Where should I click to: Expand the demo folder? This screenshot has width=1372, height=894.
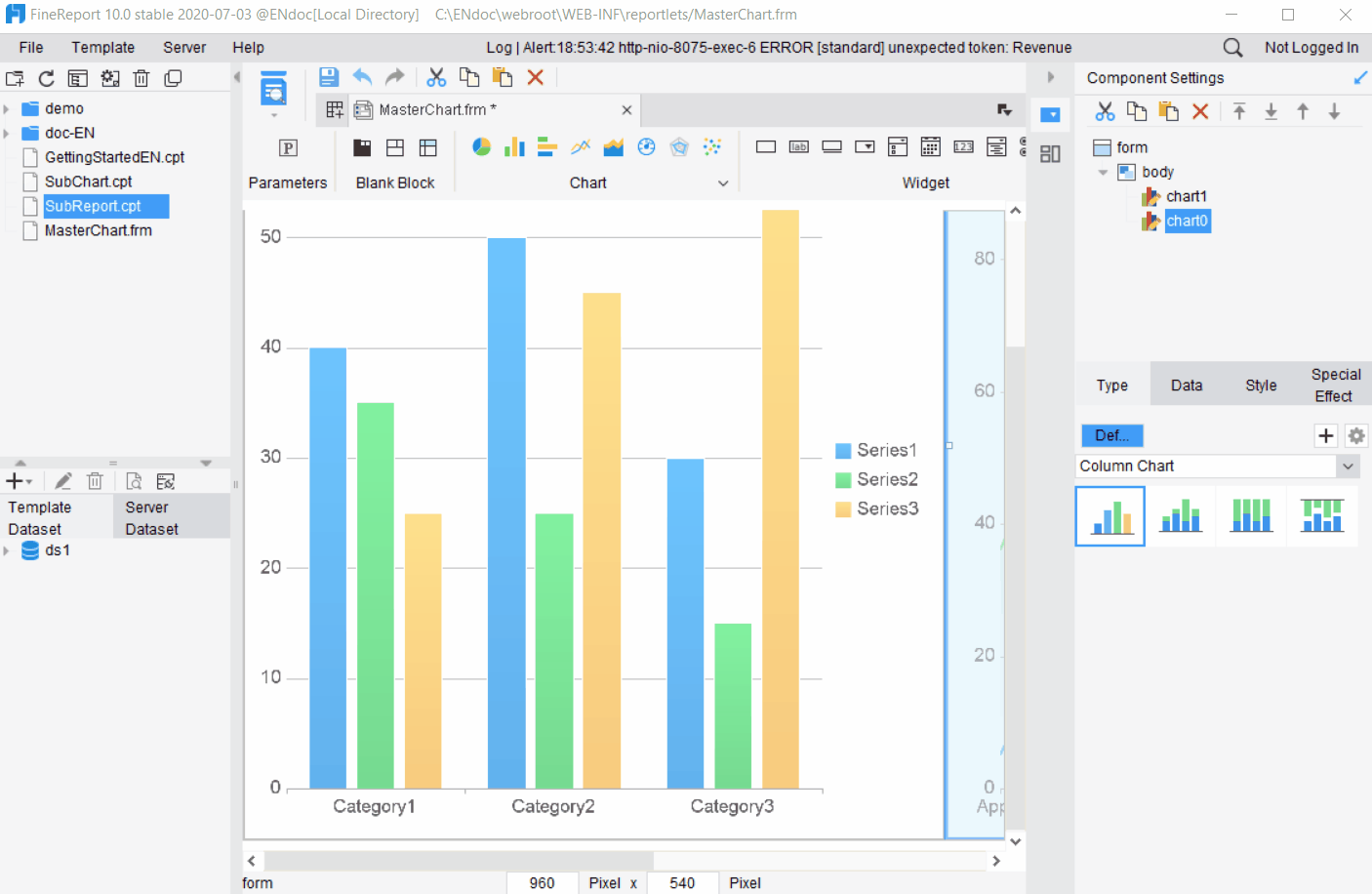7,109
